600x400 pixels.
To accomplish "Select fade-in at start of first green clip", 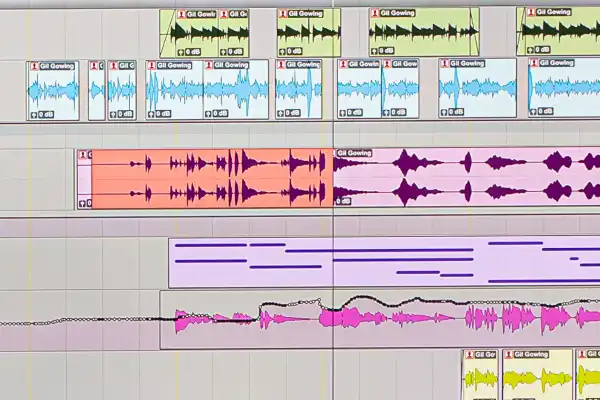I will coord(166,34).
